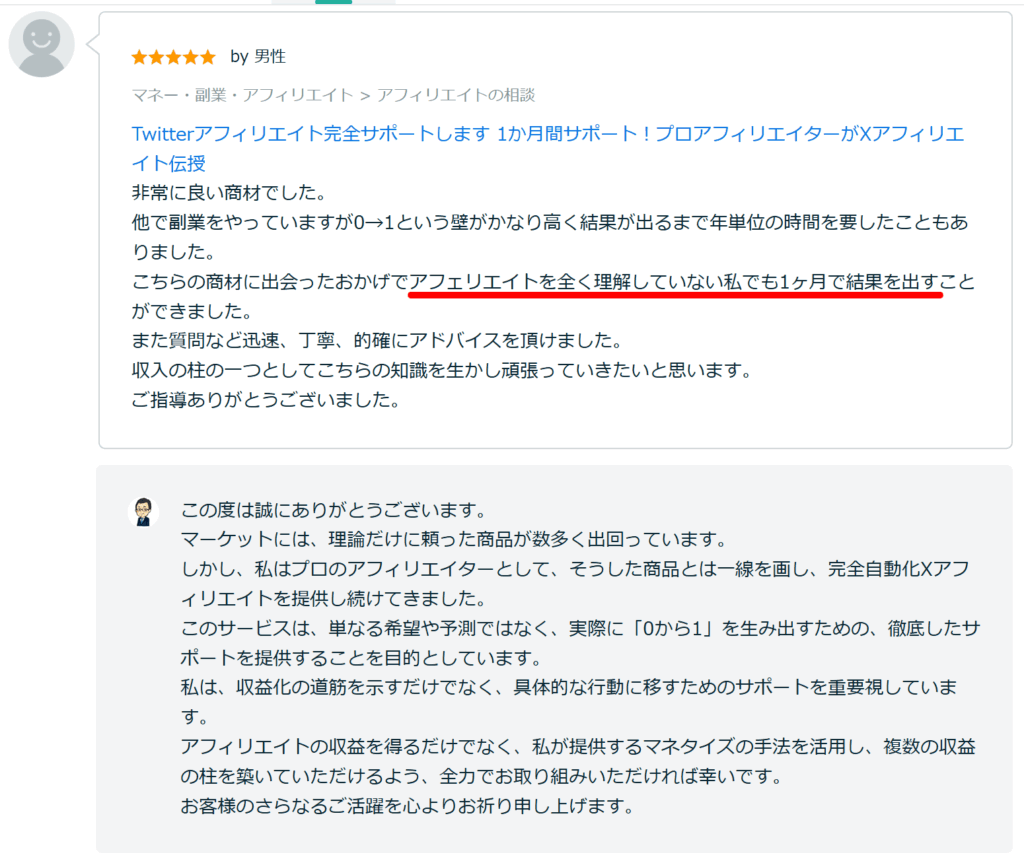
Task: Click the reply's final line お客様のさらなるご活躍を
Action: [407, 807]
